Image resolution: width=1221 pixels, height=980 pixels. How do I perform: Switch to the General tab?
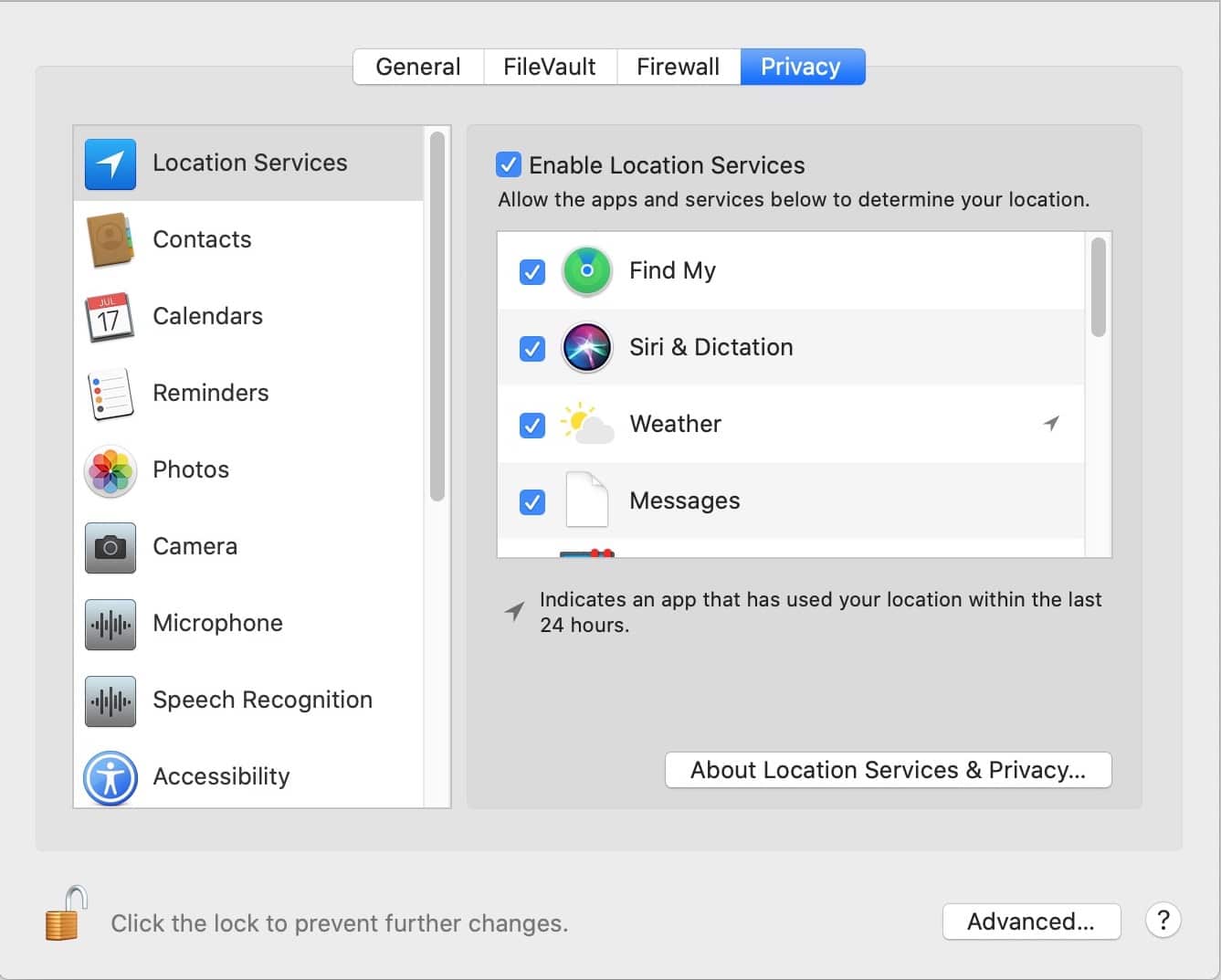pos(418,67)
